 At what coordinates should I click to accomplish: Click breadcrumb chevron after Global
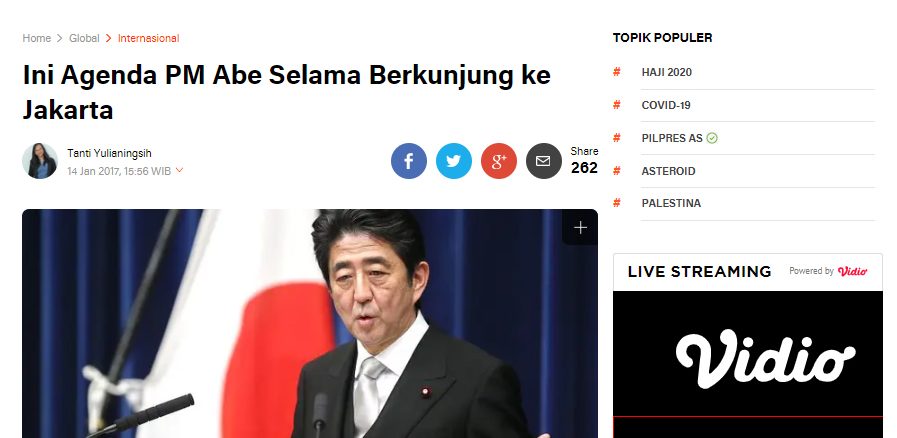pos(108,38)
